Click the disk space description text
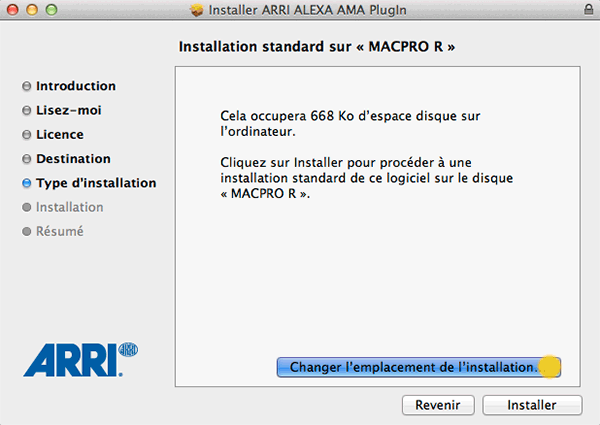600x425 pixels. click(x=350, y=124)
